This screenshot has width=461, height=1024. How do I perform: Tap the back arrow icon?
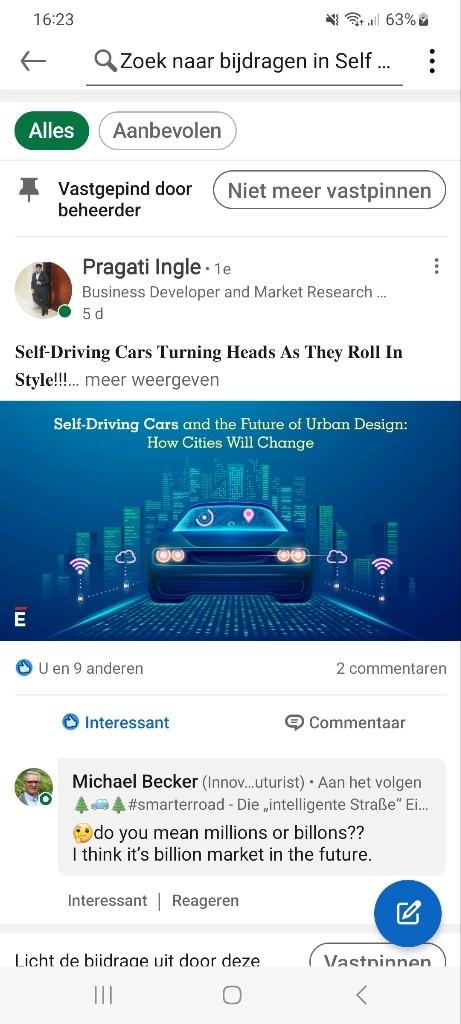(33, 61)
